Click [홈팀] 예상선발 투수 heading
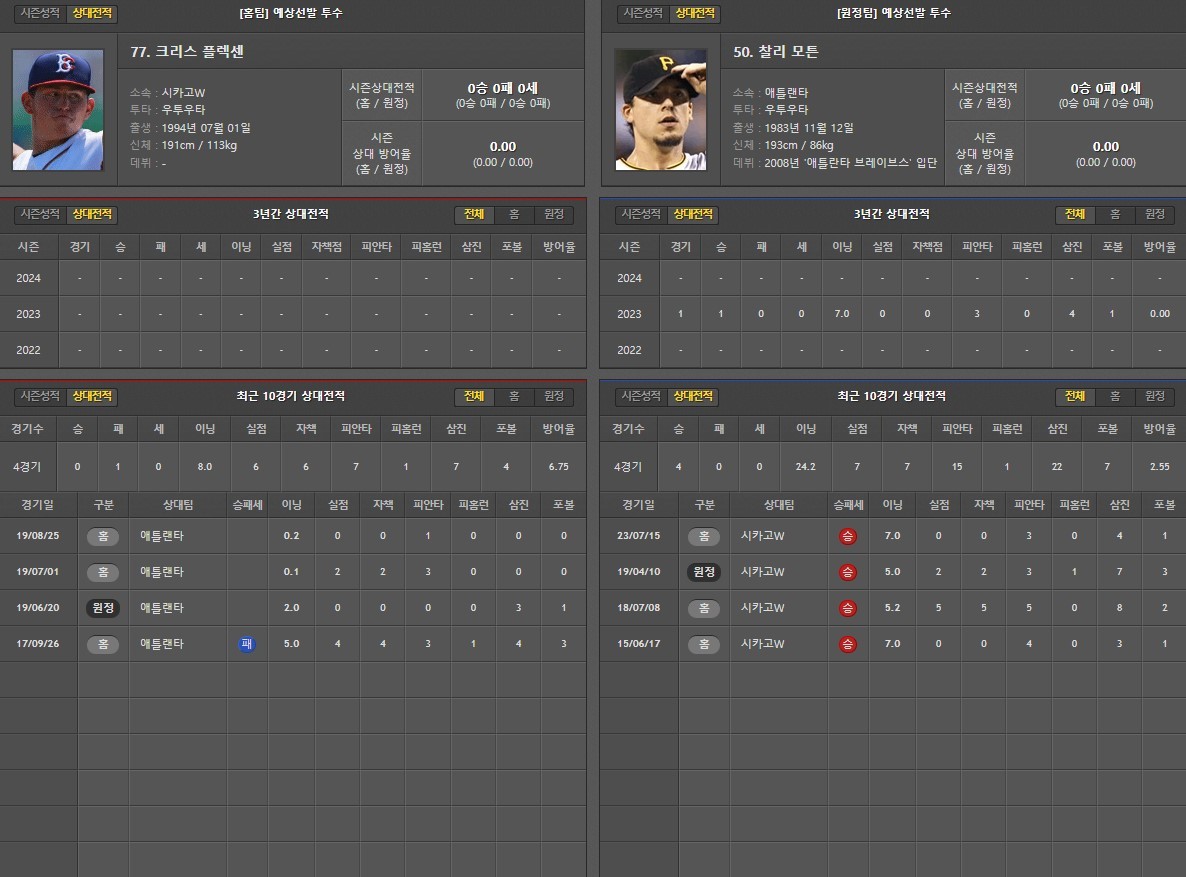This screenshot has height=877, width=1186. click(291, 13)
